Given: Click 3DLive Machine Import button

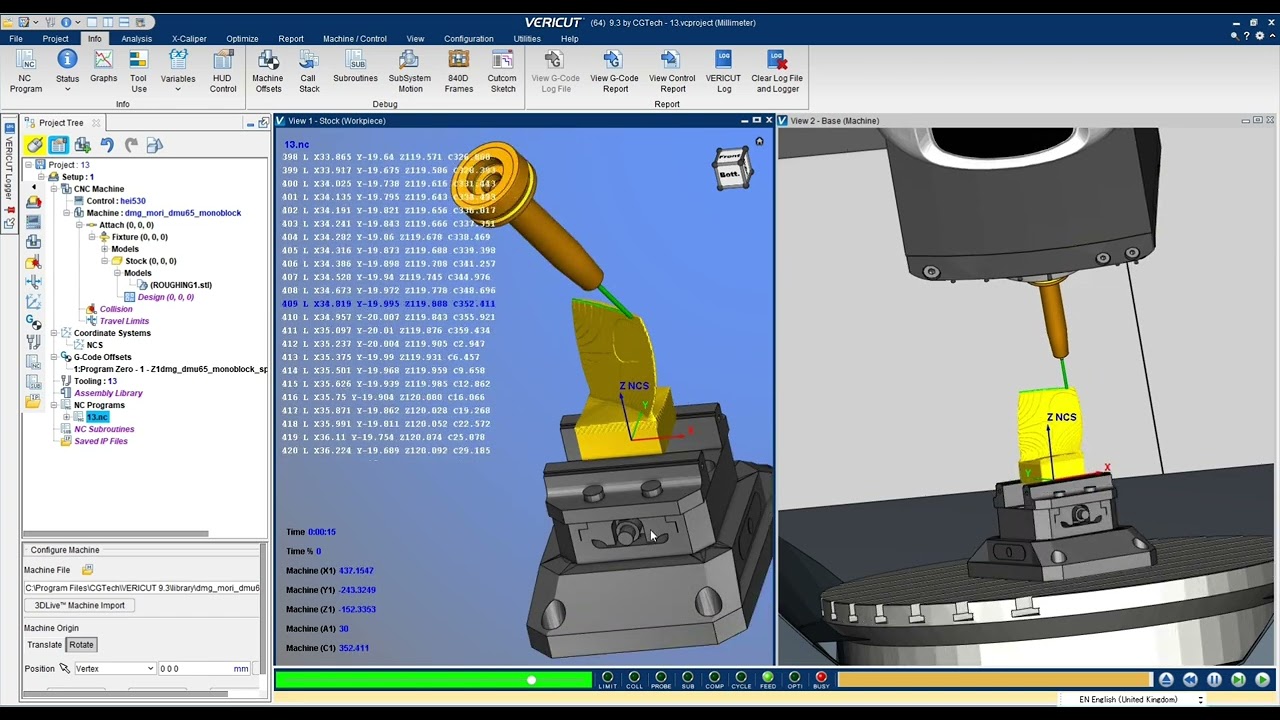Looking at the screenshot, I should [80, 606].
